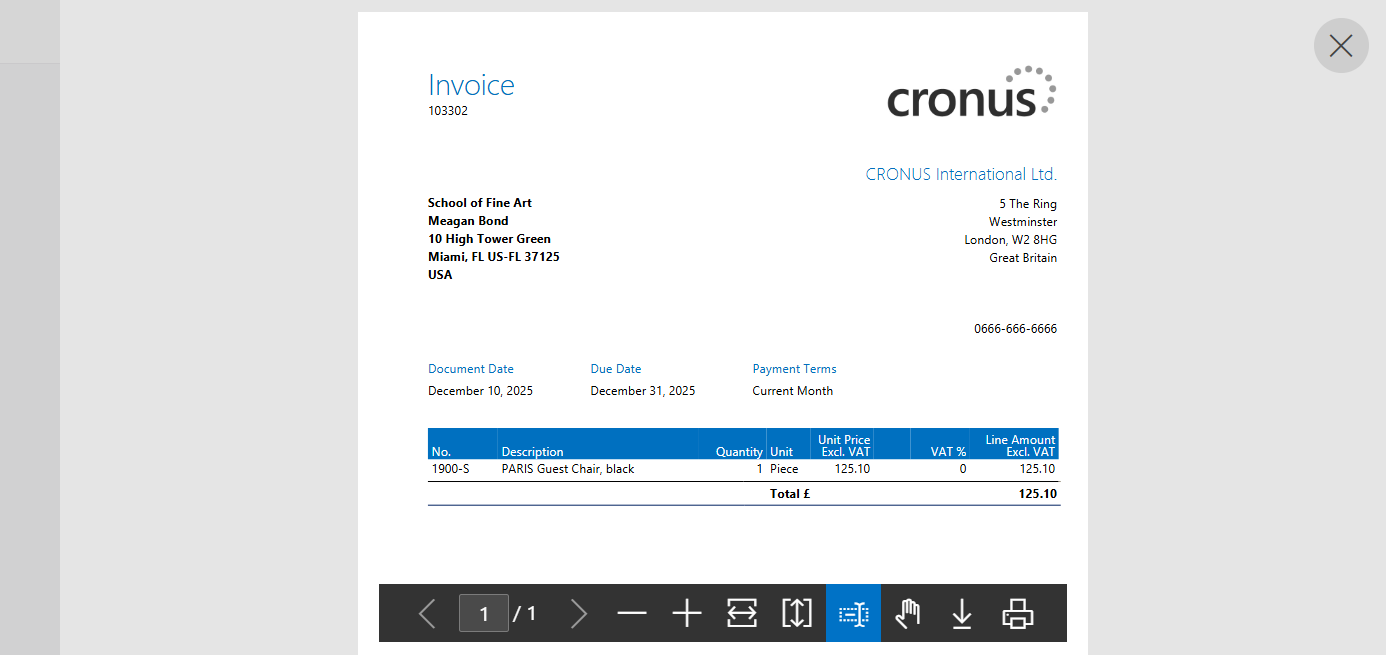Click the Cronus logo on the invoice
This screenshot has height=655, width=1386.
point(970,93)
